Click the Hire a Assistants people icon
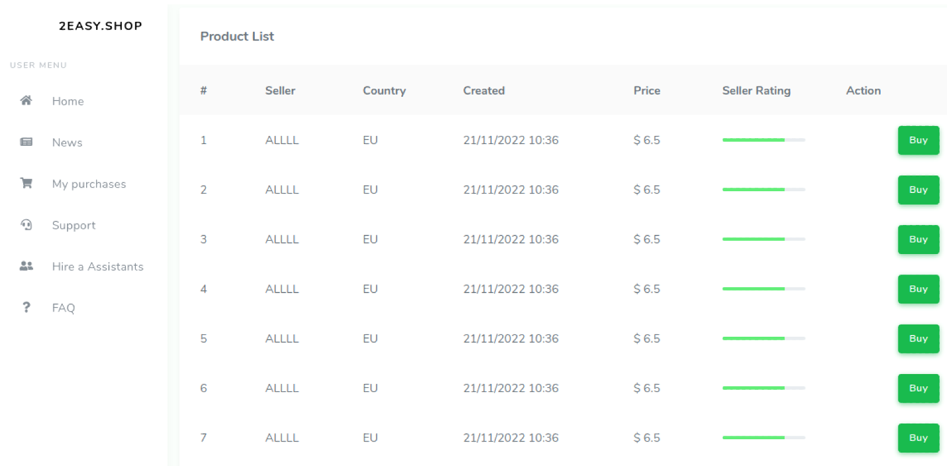The width and height of the screenshot is (947, 466). [x=27, y=266]
